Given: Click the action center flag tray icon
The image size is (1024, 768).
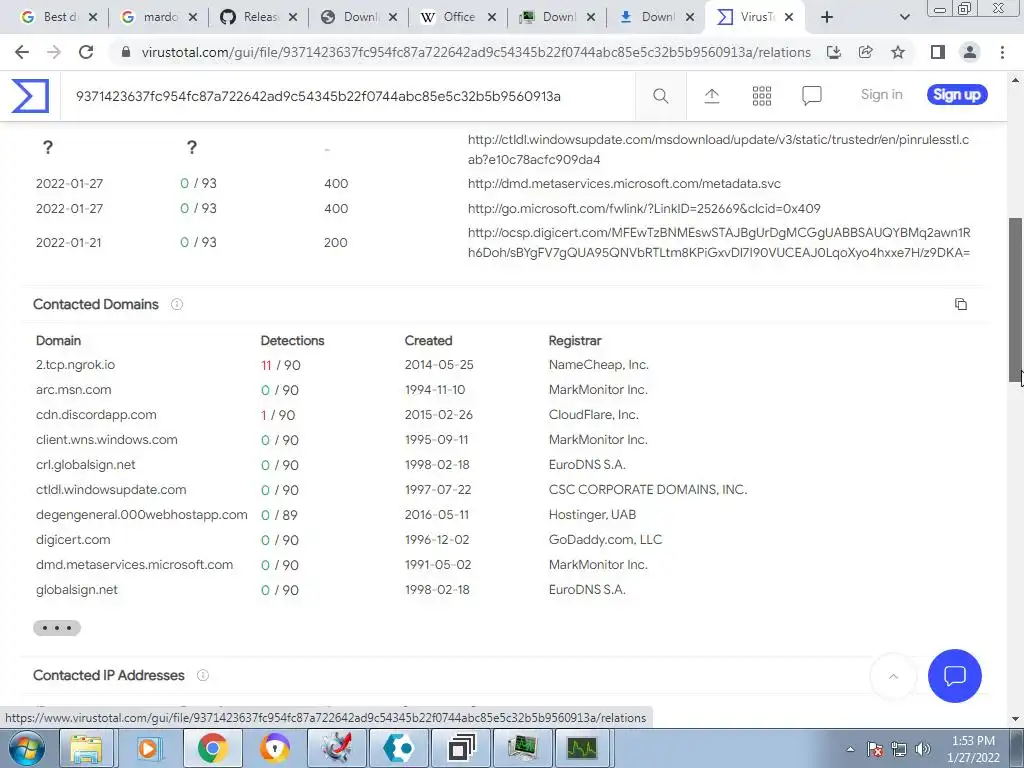Looking at the screenshot, I should pos(875,749).
